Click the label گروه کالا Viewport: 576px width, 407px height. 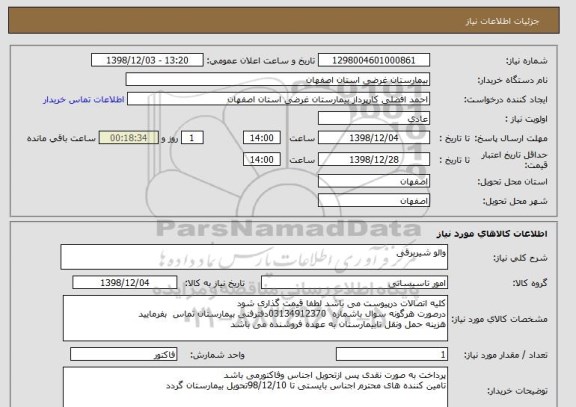point(530,283)
